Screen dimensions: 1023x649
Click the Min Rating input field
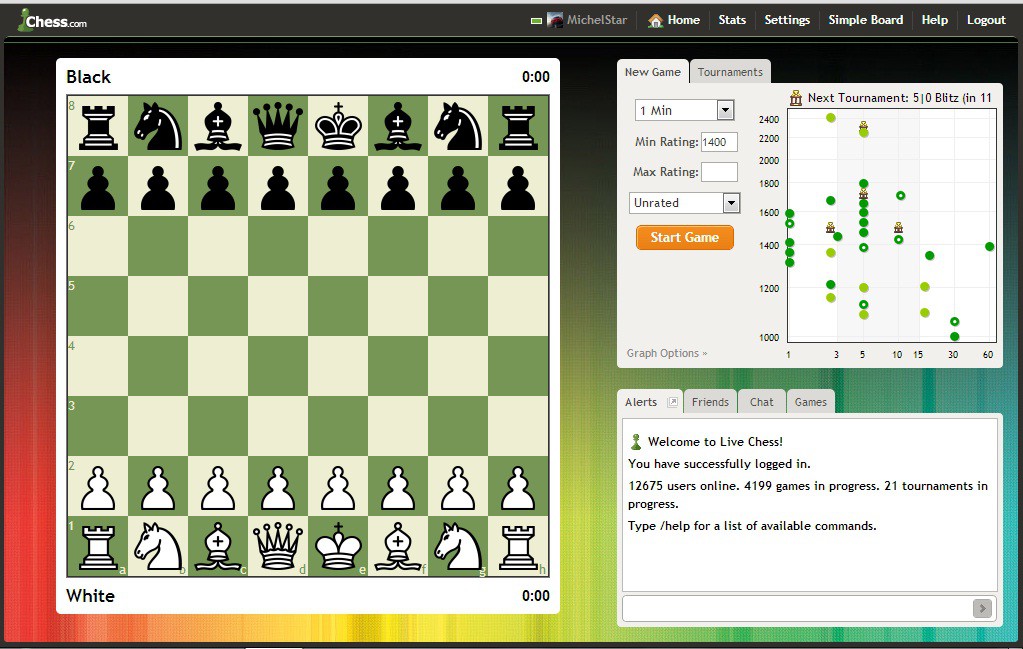pyautogui.click(x=719, y=142)
